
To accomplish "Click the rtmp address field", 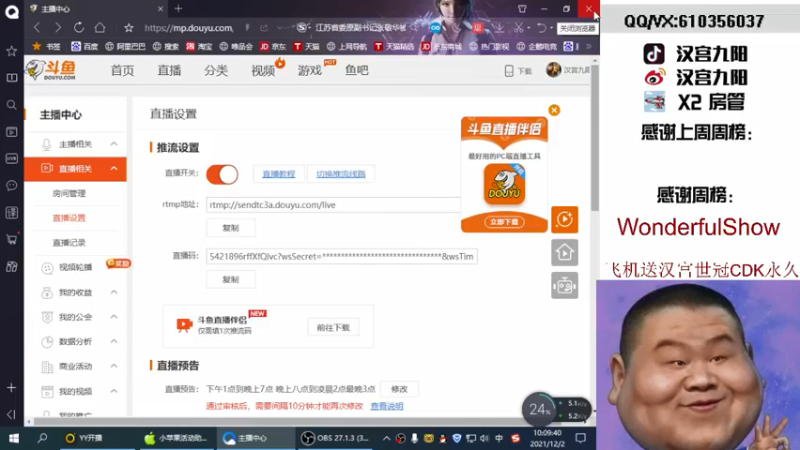I will (334, 205).
